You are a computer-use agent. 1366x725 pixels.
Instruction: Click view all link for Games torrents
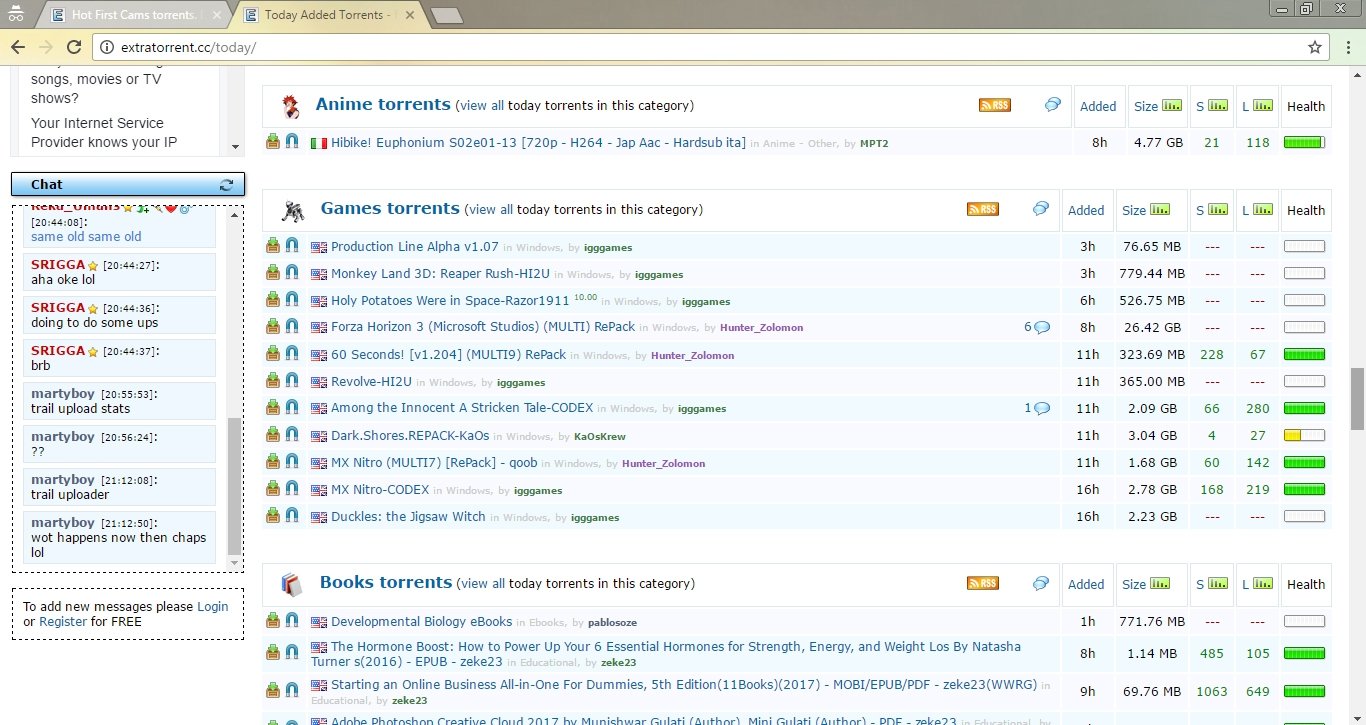coord(490,210)
